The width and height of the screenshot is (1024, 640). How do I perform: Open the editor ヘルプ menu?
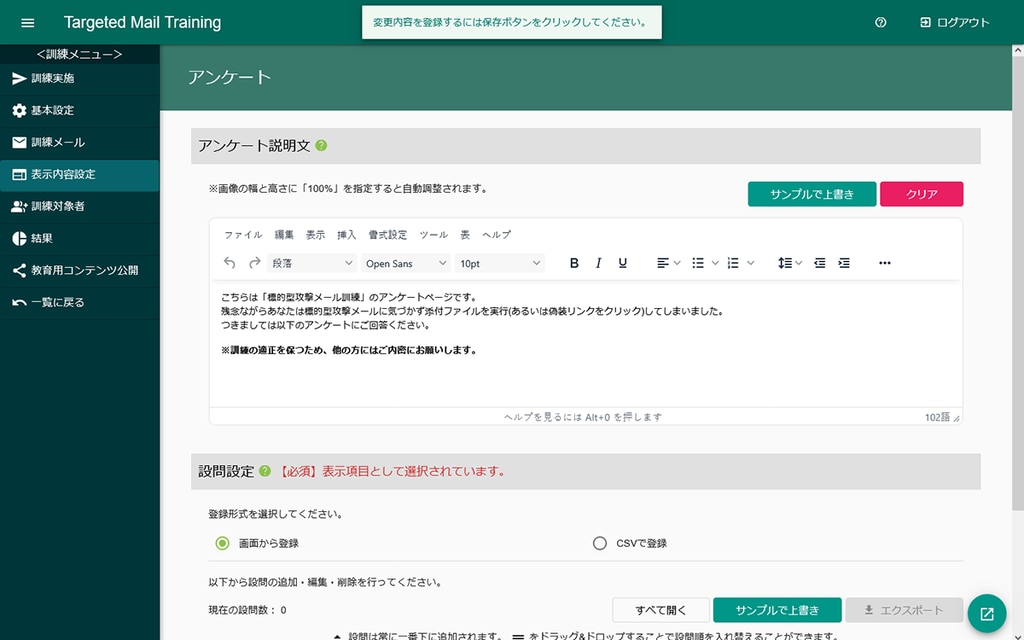click(x=496, y=234)
